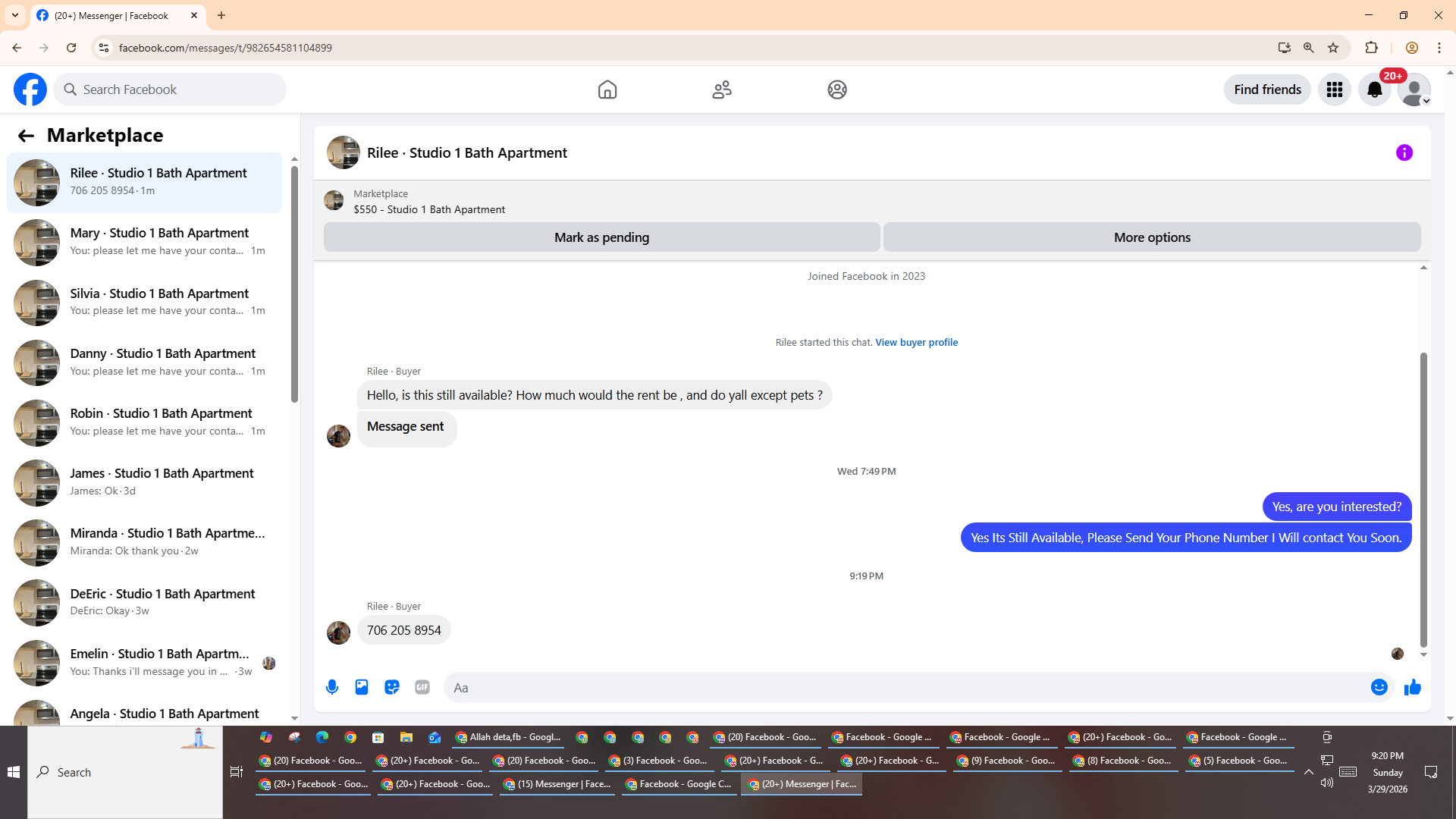Switch to (8) Facebook taskbar window
Viewport: 1456px width, 819px height.
coord(1125,761)
